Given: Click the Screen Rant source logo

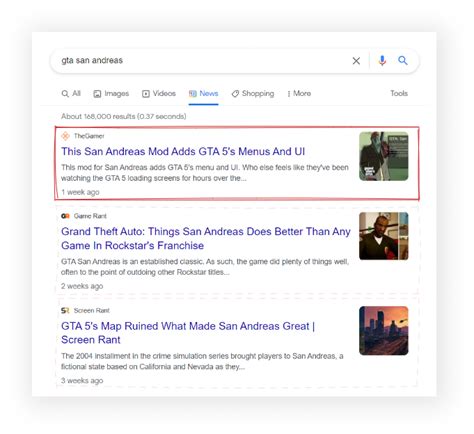Looking at the screenshot, I should click(x=65, y=310).
